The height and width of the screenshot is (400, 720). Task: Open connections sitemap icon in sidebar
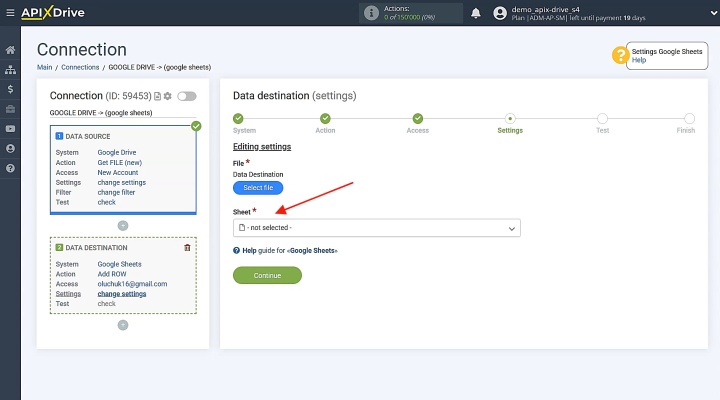(10, 70)
